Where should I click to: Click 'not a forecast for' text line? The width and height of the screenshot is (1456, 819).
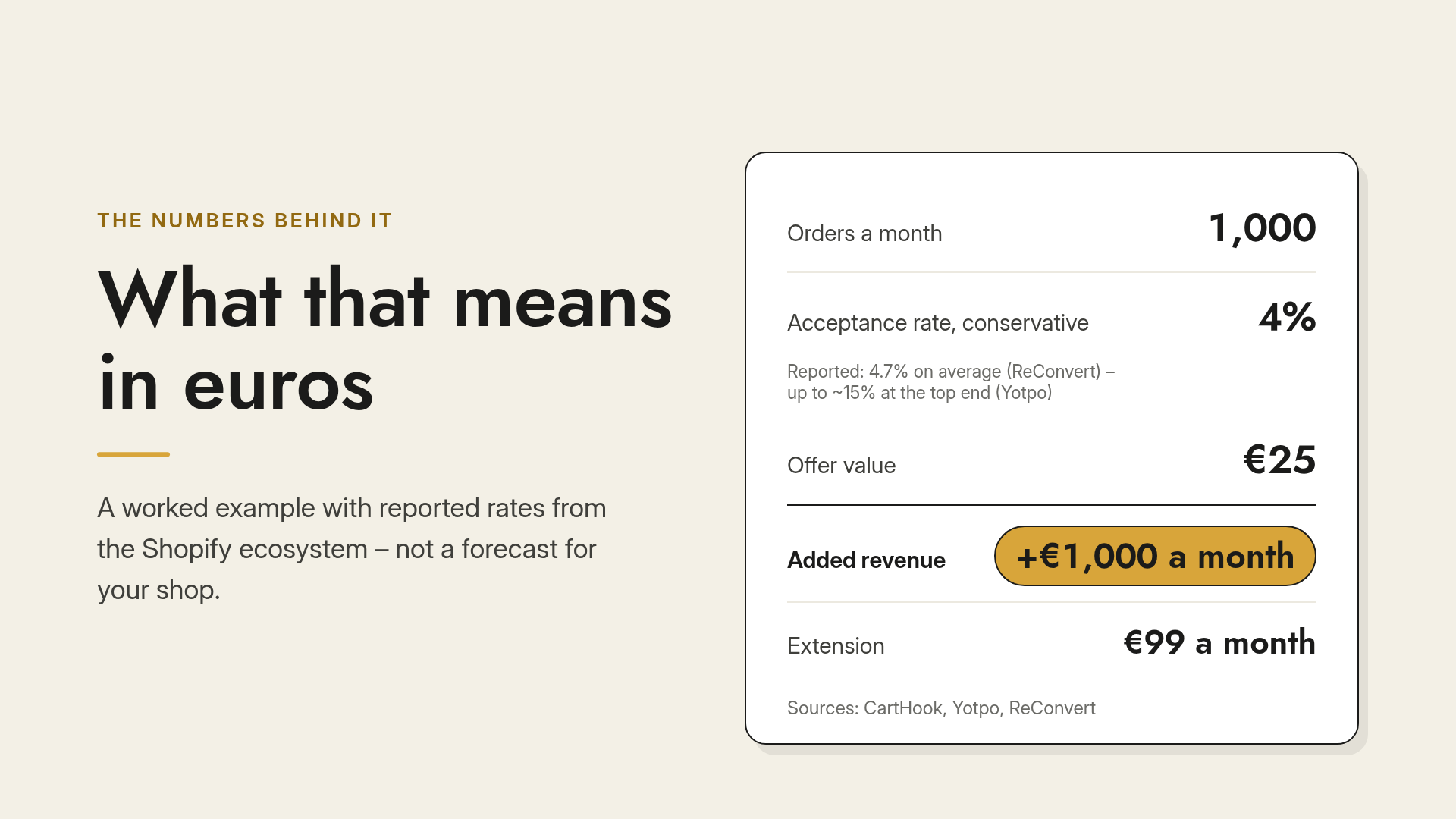(x=496, y=549)
